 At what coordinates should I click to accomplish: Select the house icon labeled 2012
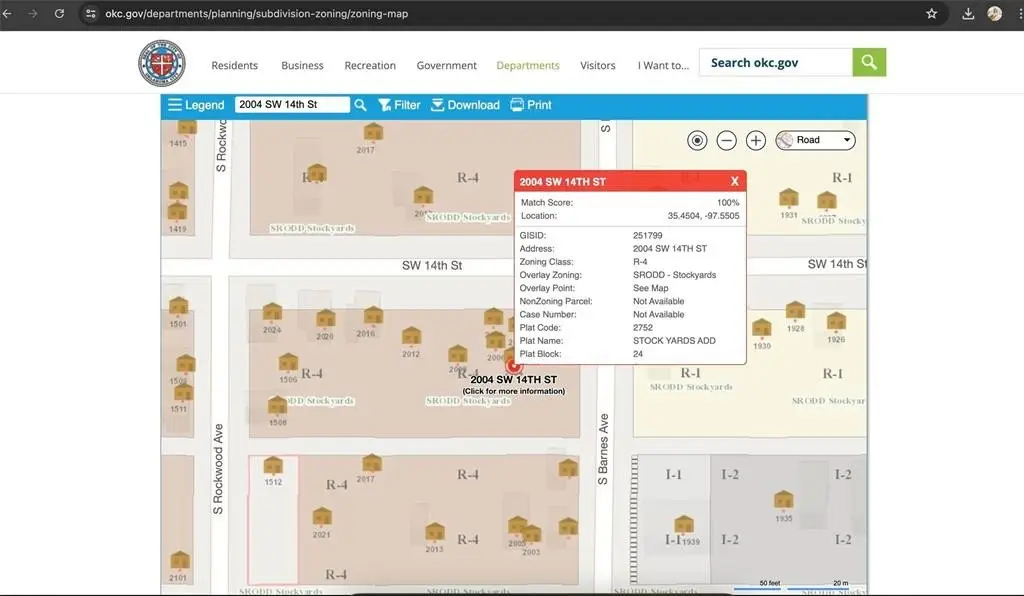(x=411, y=339)
